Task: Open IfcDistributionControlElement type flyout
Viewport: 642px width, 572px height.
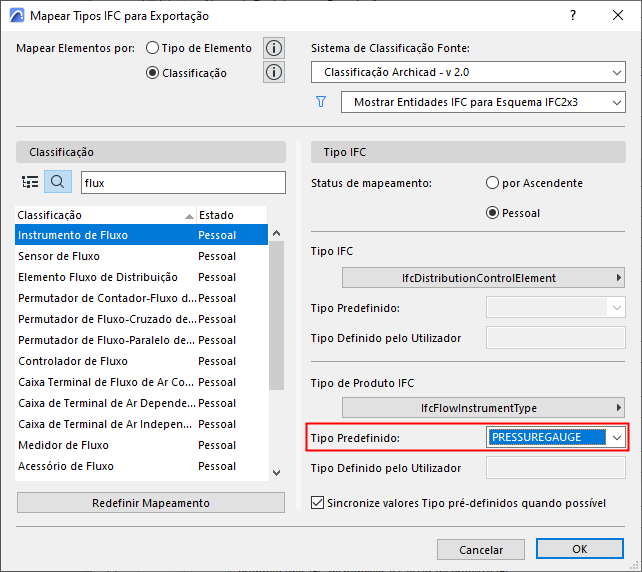Action: (484, 277)
